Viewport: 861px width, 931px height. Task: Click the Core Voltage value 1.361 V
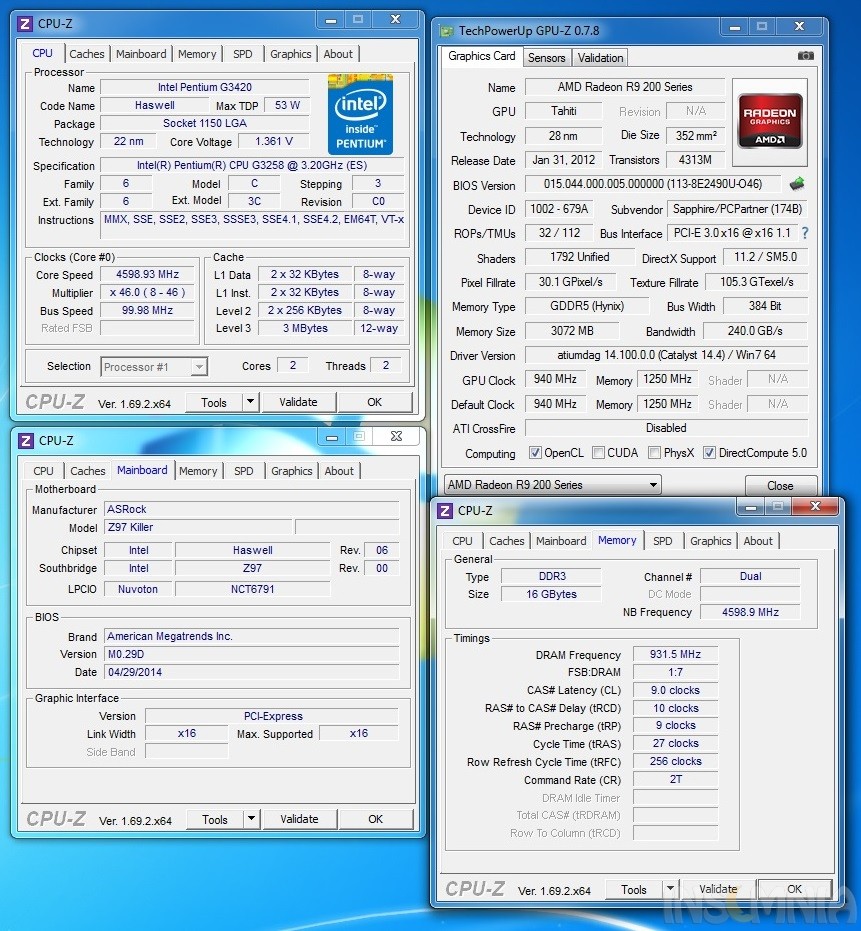pyautogui.click(x=274, y=141)
